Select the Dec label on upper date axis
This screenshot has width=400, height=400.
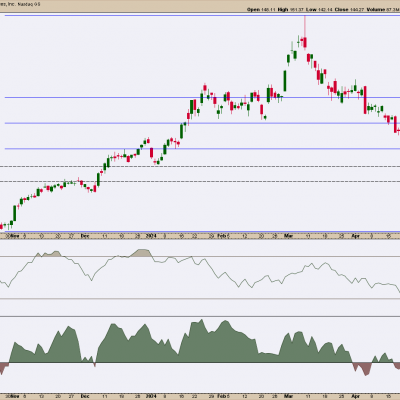click(85, 236)
